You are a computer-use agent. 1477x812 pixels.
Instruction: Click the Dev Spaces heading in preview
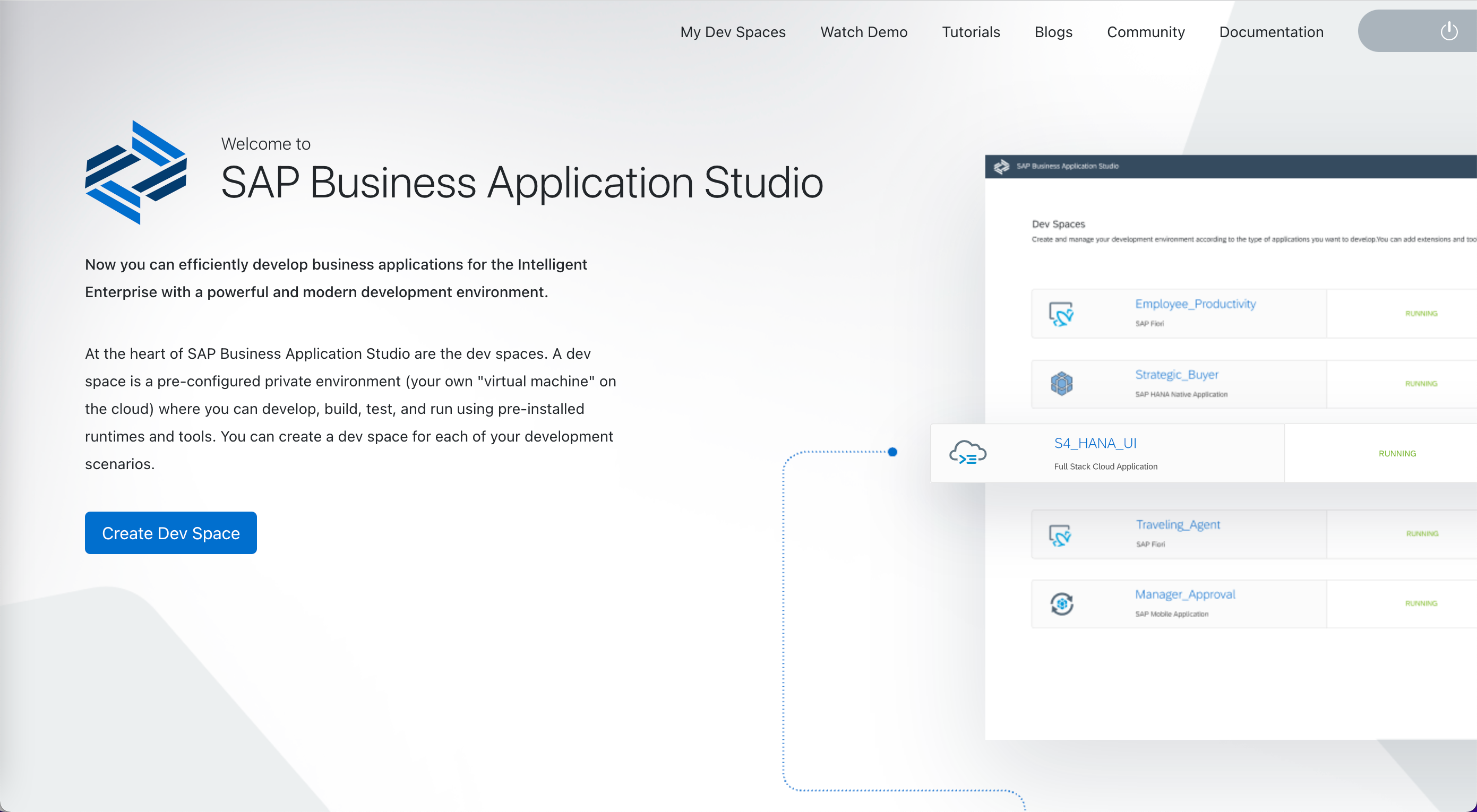pyautogui.click(x=1058, y=224)
